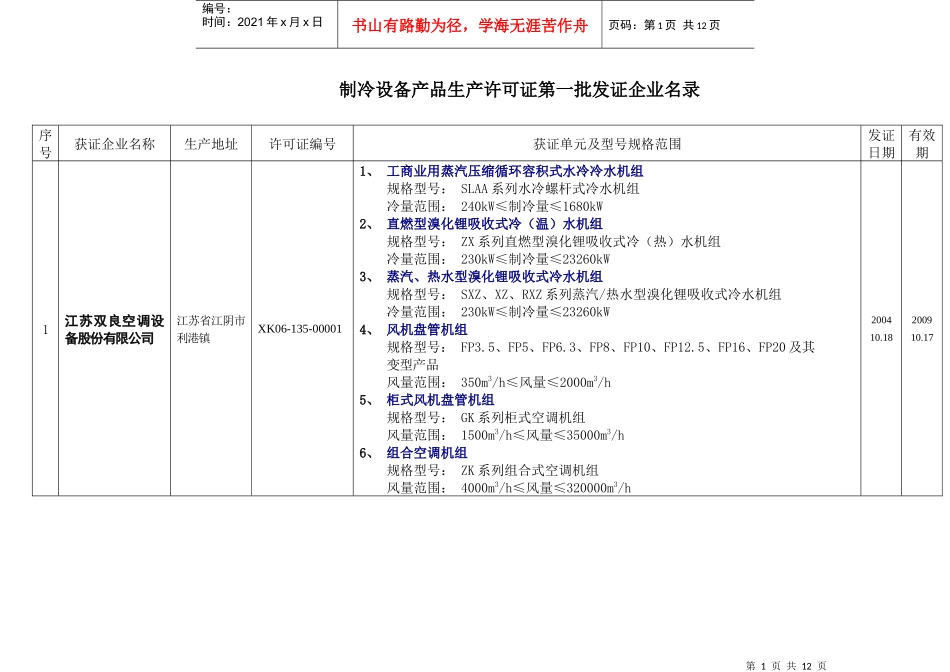Image resolution: width=950 pixels, height=672 pixels.
Task: Click the column header 有效期
Action: 922,144
